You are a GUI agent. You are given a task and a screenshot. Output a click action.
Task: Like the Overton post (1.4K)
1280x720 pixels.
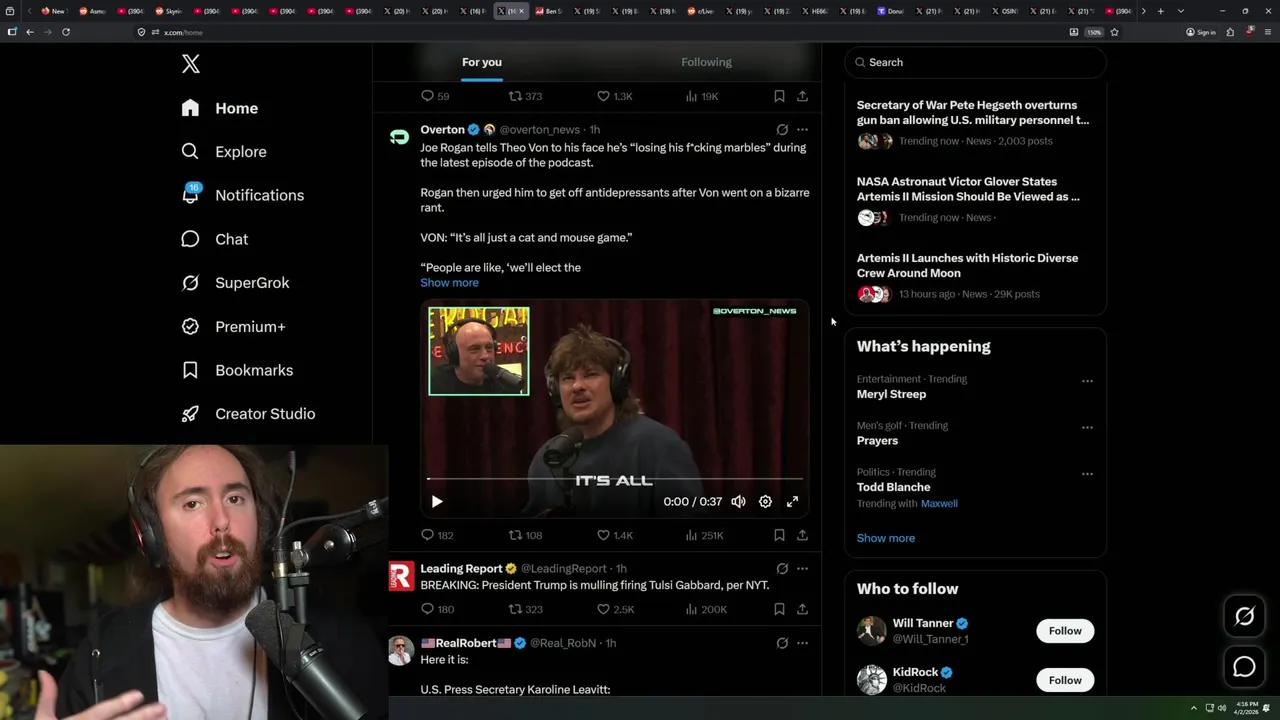(615, 535)
